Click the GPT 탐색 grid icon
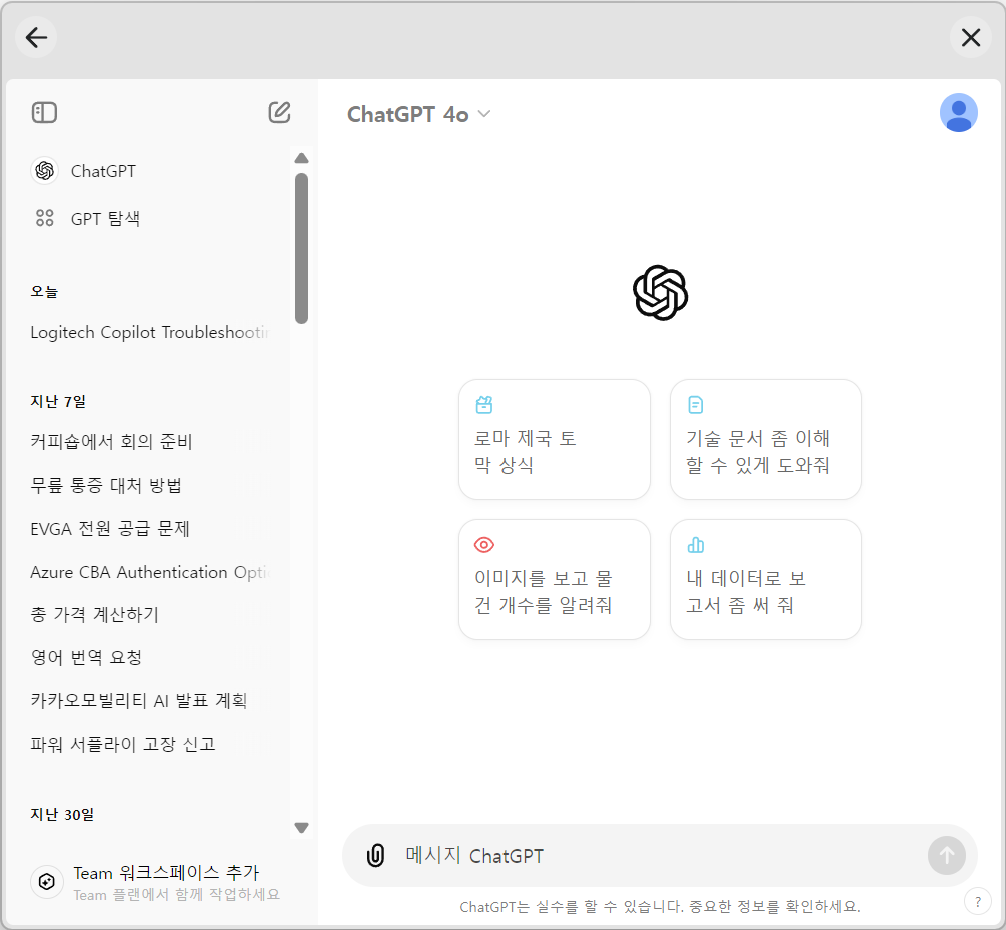Viewport: 1006px width, 930px height. pos(44,218)
